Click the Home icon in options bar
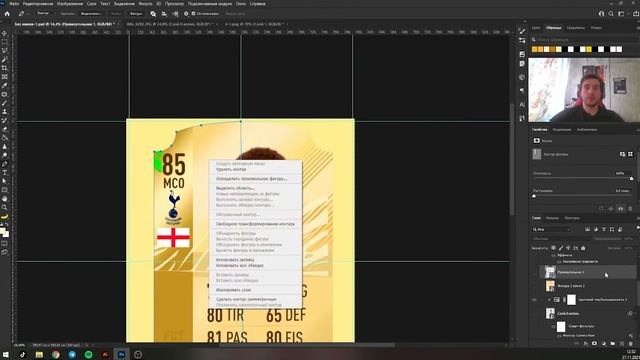This screenshot has width=640, height=360. (7, 13)
